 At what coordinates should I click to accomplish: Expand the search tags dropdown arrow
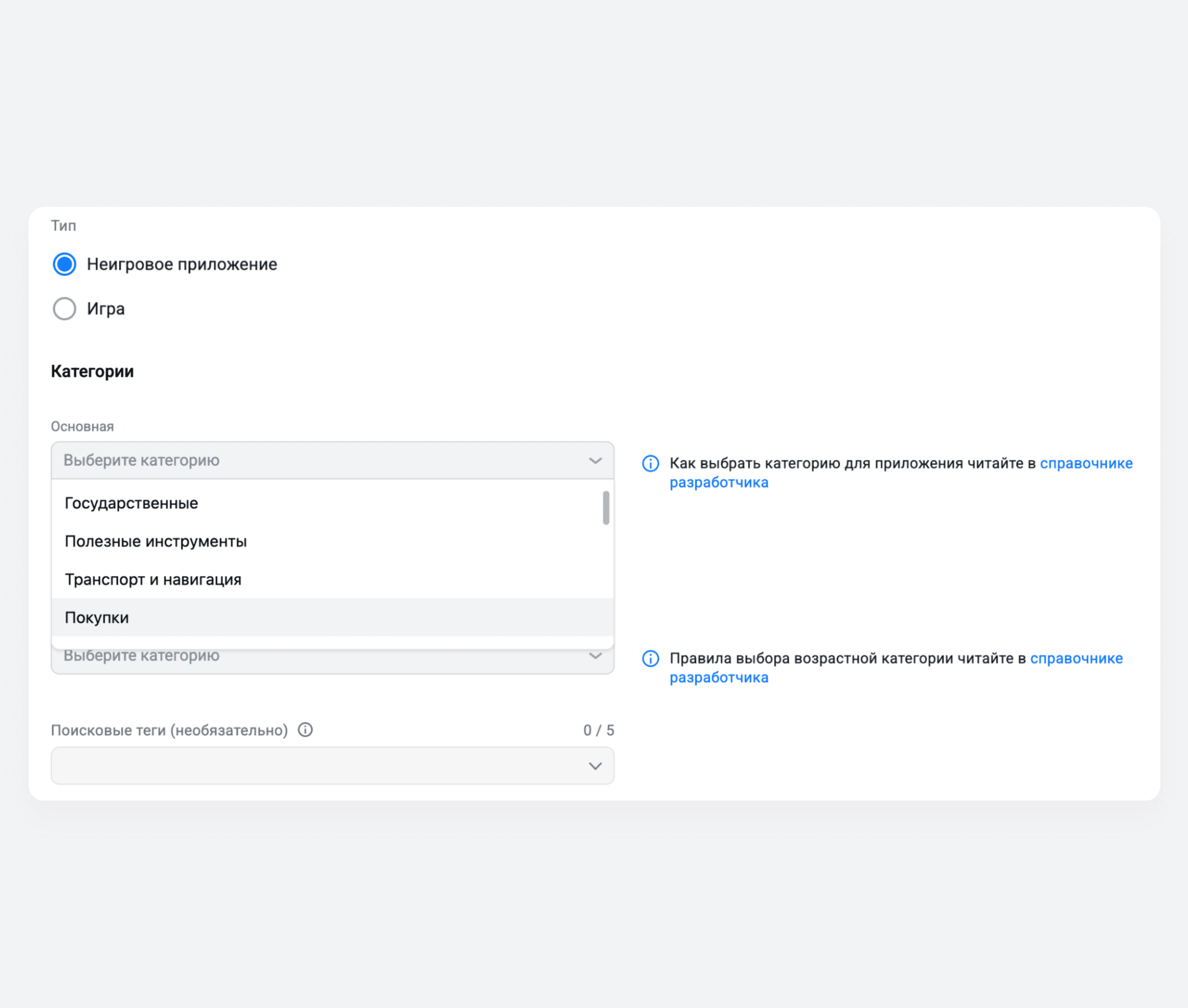pyautogui.click(x=595, y=766)
